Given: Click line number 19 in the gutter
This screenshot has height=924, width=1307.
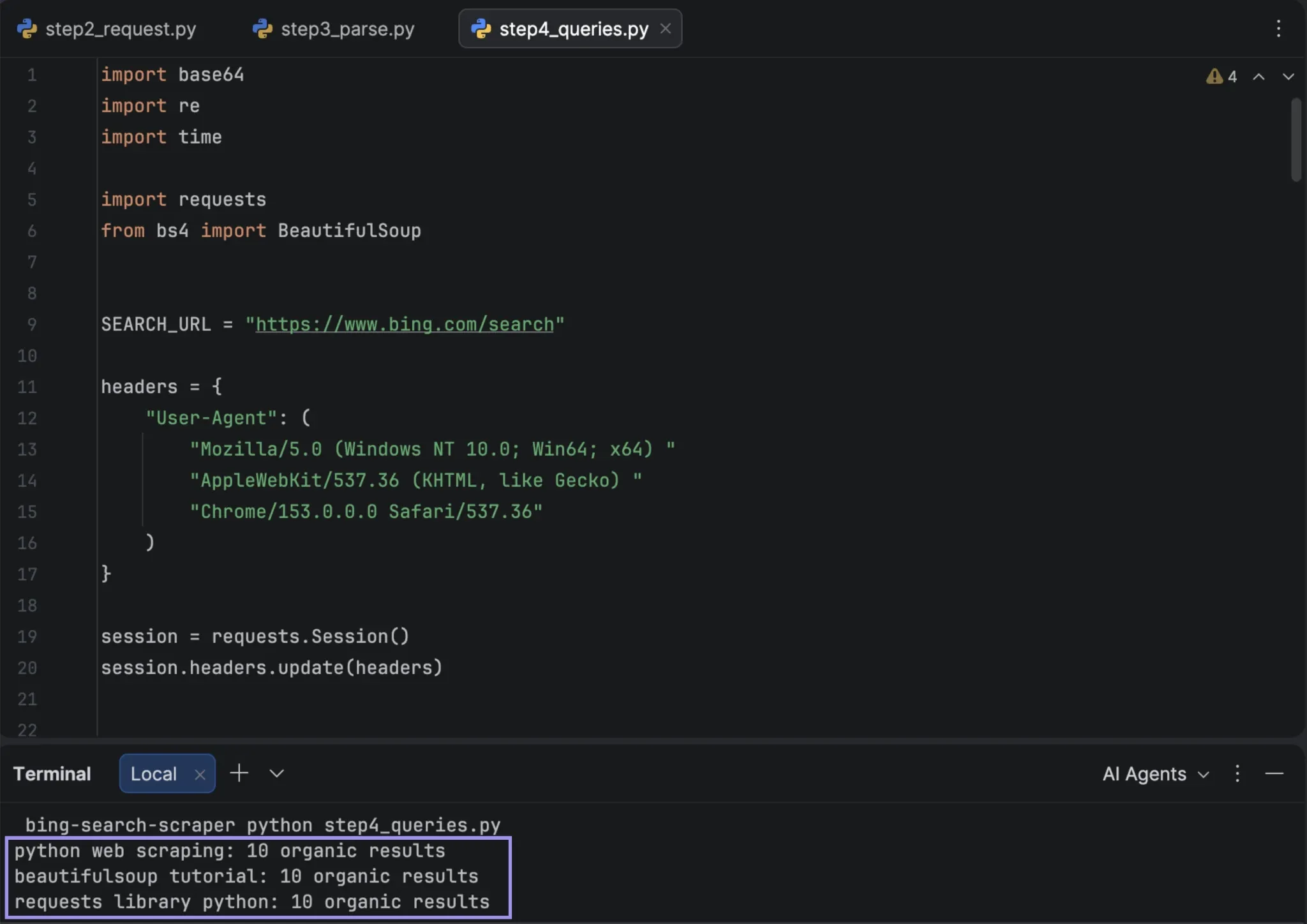Looking at the screenshot, I should (x=27, y=637).
